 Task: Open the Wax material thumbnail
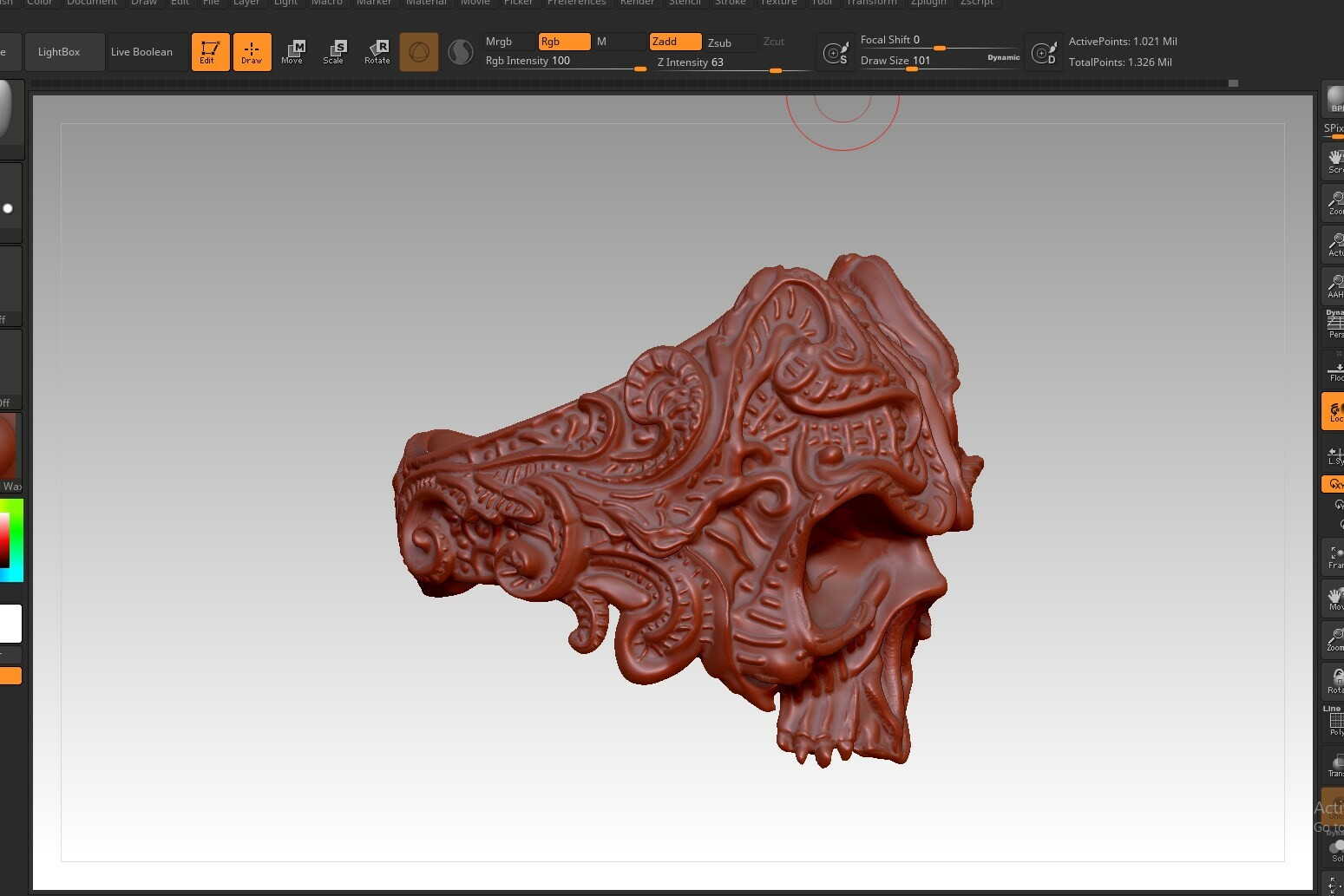(x=10, y=452)
